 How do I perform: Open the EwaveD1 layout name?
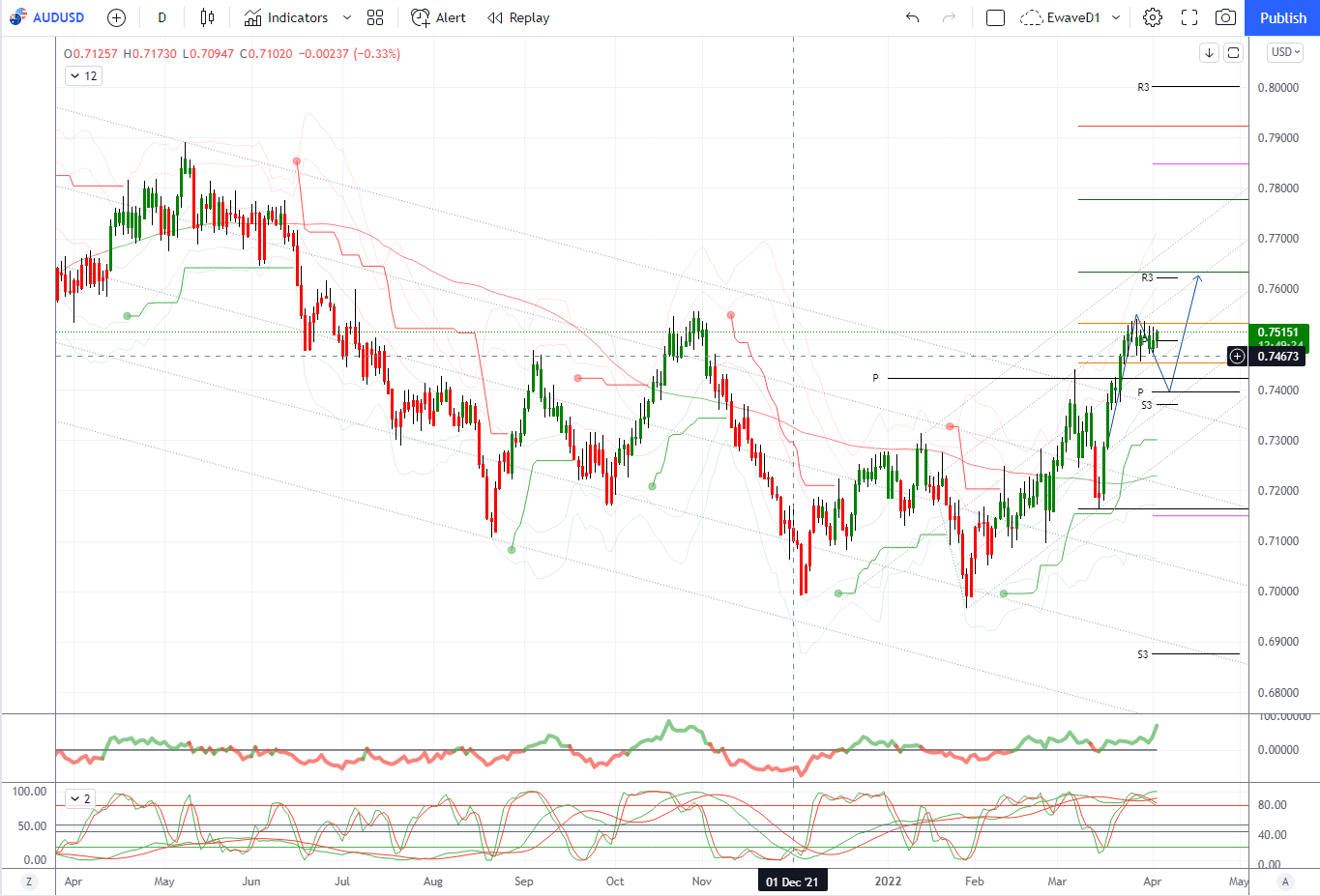1073,17
